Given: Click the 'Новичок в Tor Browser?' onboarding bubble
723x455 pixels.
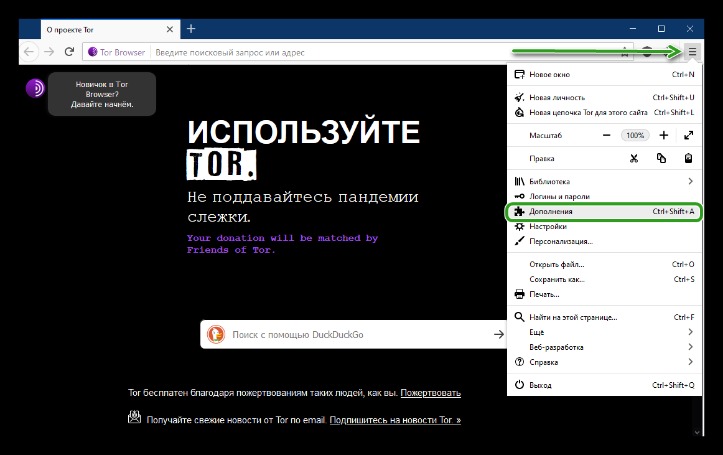Looking at the screenshot, I should click(x=102, y=94).
